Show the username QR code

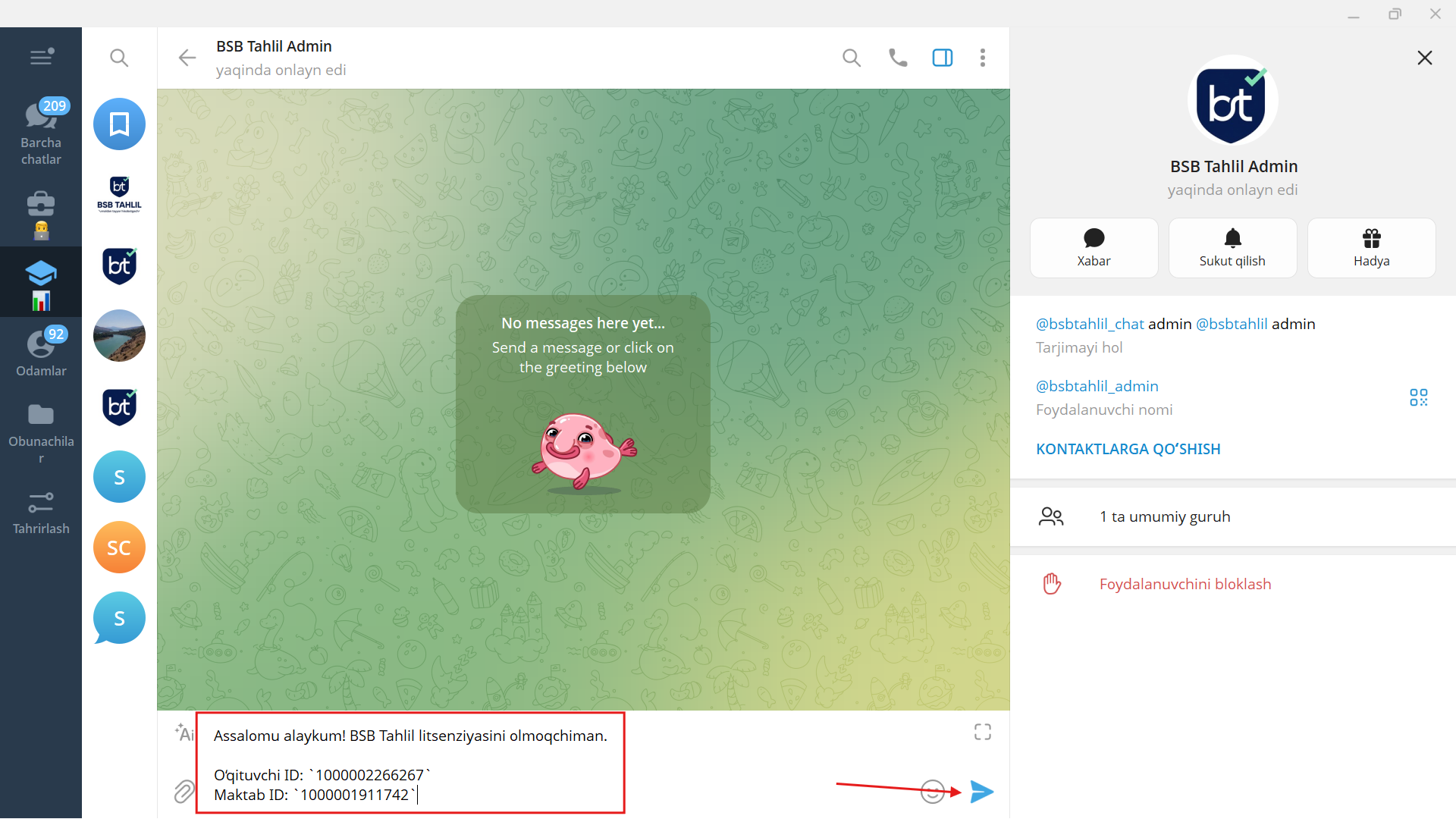pos(1418,397)
